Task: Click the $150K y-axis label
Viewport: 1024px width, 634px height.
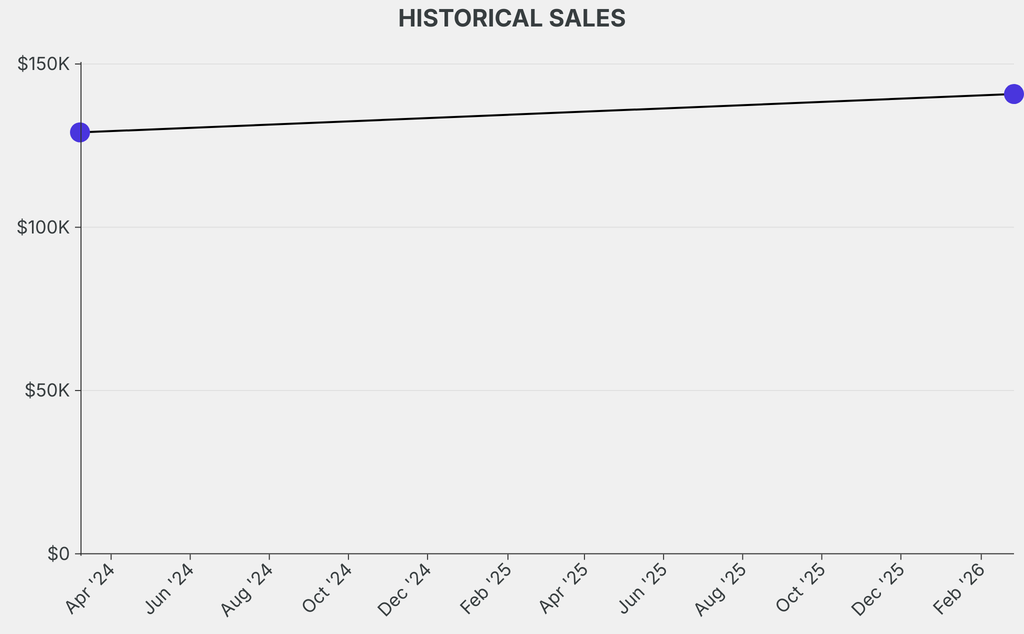Action: click(44, 64)
